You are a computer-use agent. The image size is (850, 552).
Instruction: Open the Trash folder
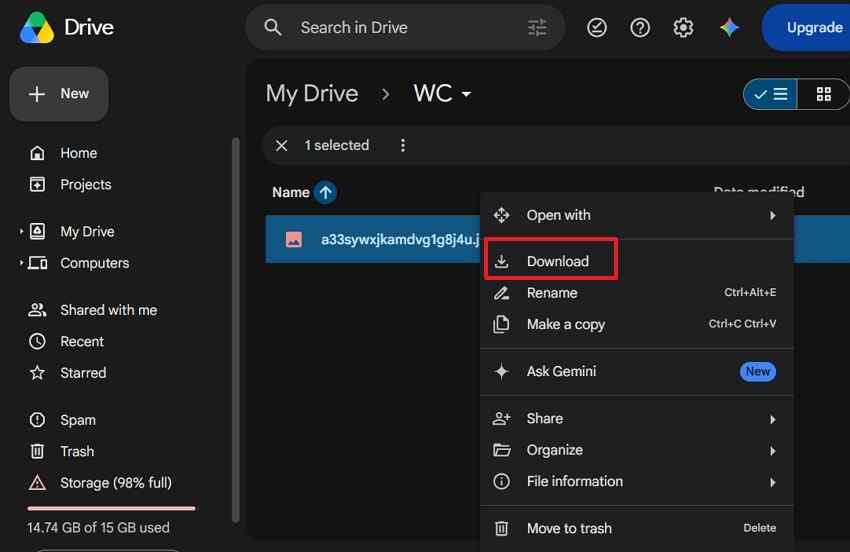[76, 451]
